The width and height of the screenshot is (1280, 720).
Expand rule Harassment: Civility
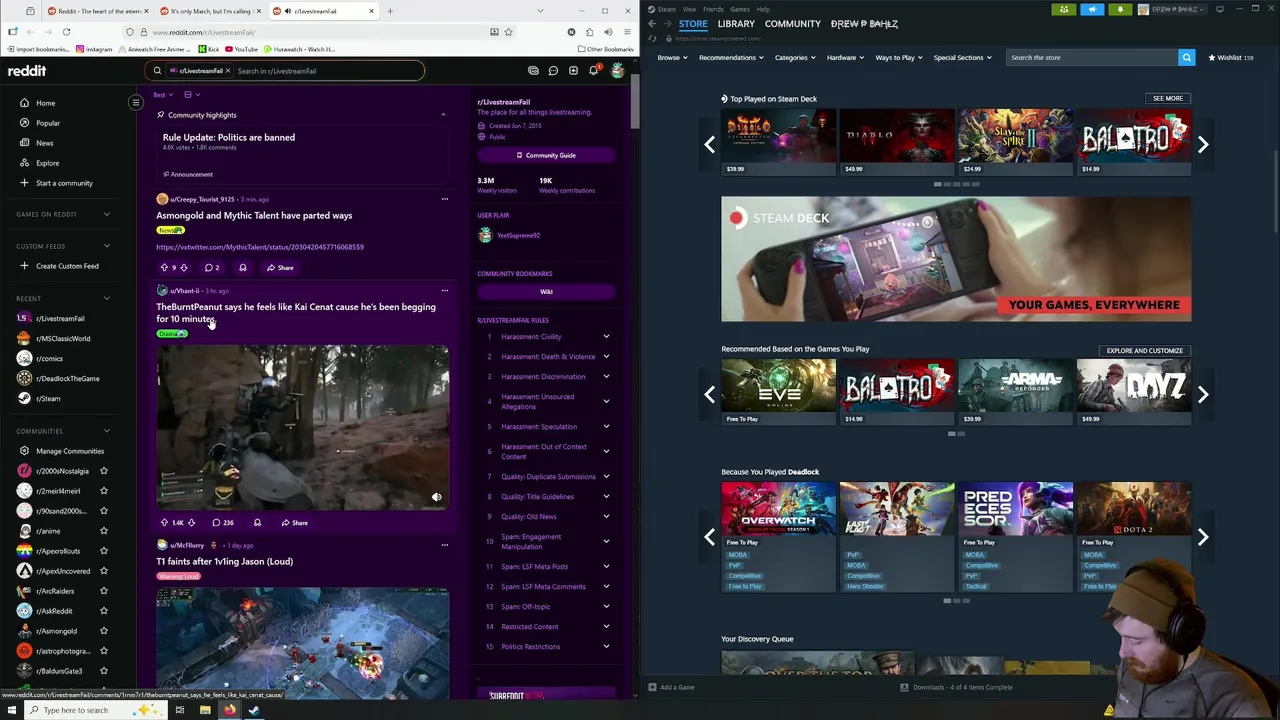606,337
